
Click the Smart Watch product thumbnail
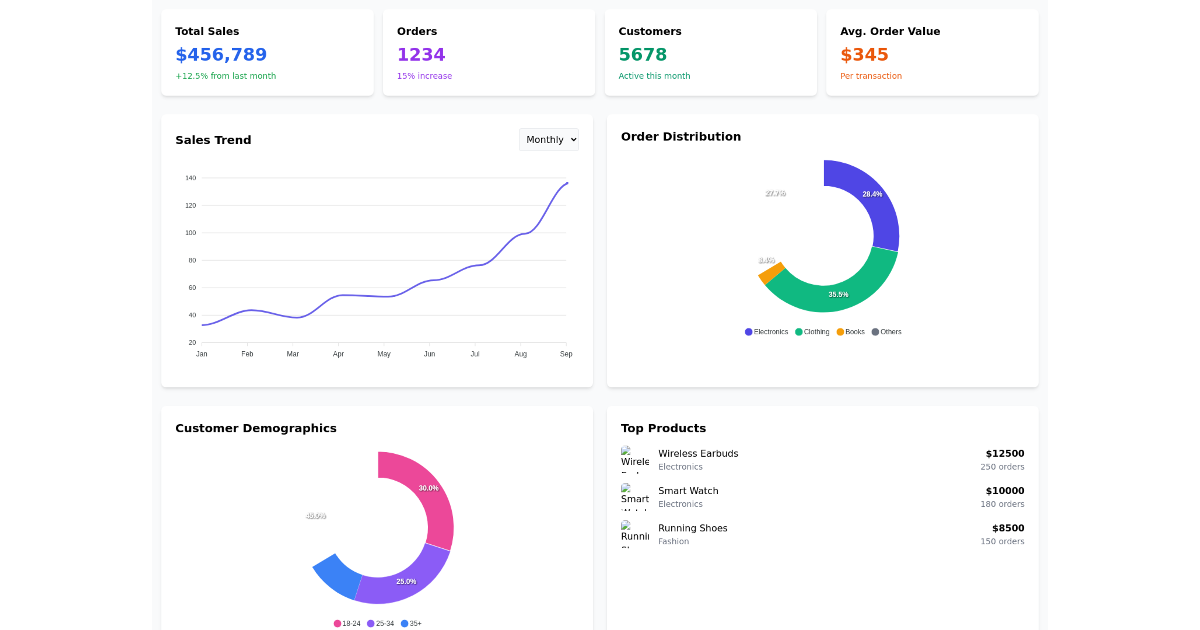point(635,496)
